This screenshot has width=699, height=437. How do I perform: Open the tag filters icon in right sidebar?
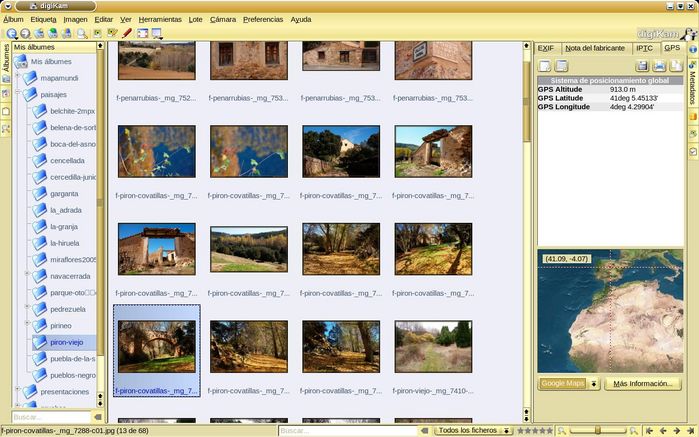click(x=693, y=152)
